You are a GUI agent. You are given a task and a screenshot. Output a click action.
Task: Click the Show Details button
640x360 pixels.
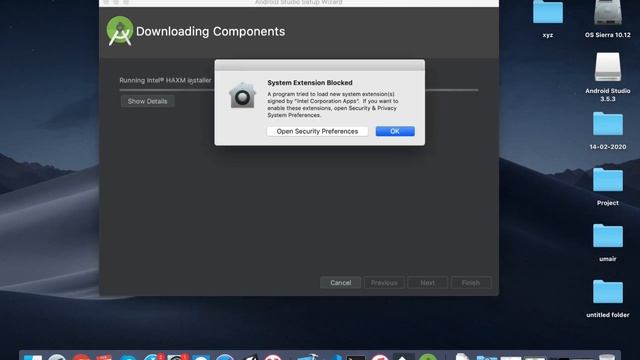[x=147, y=101]
